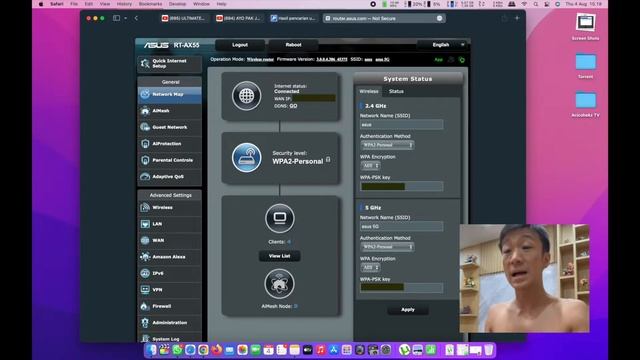The width and height of the screenshot is (640, 360).
Task: Open the Screen Shots desktop item
Action: [585, 27]
